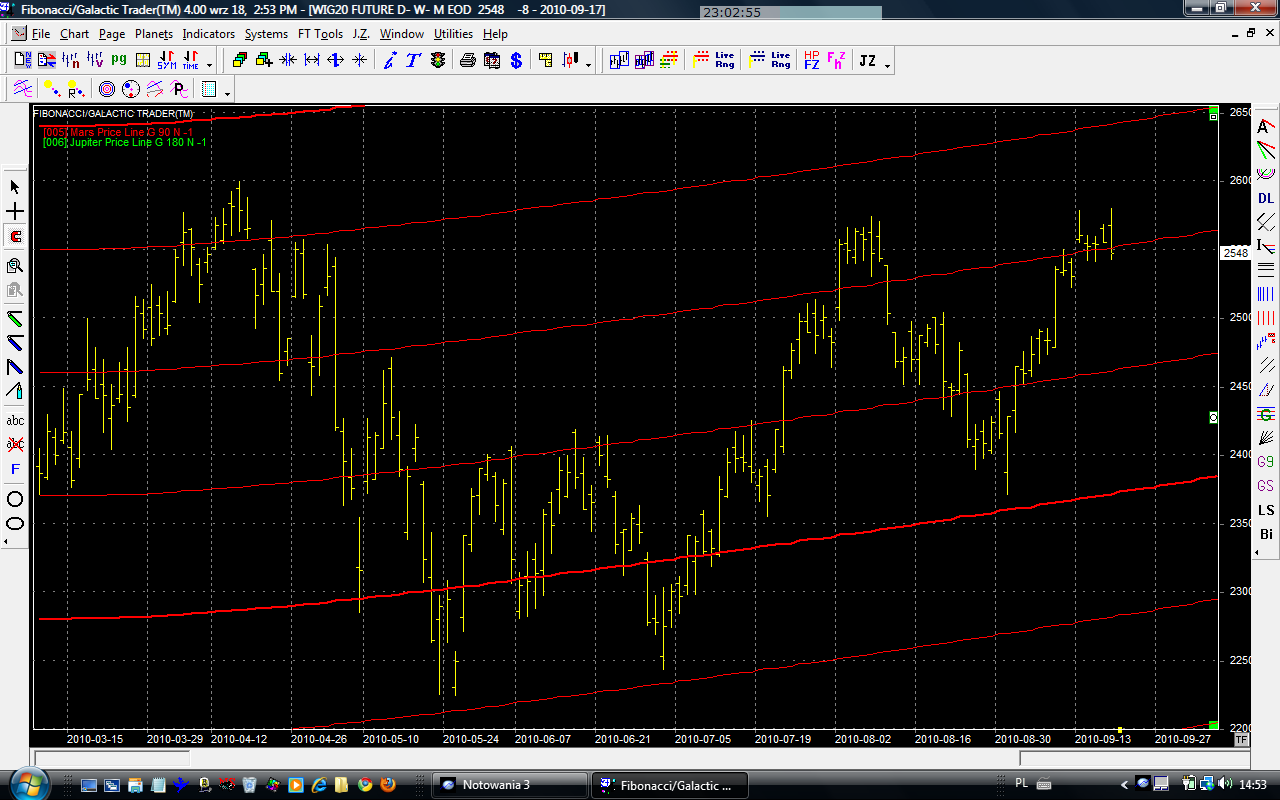Image resolution: width=1280 pixels, height=800 pixels.
Task: Click the green 'pg' page icon
Action: (x=118, y=60)
